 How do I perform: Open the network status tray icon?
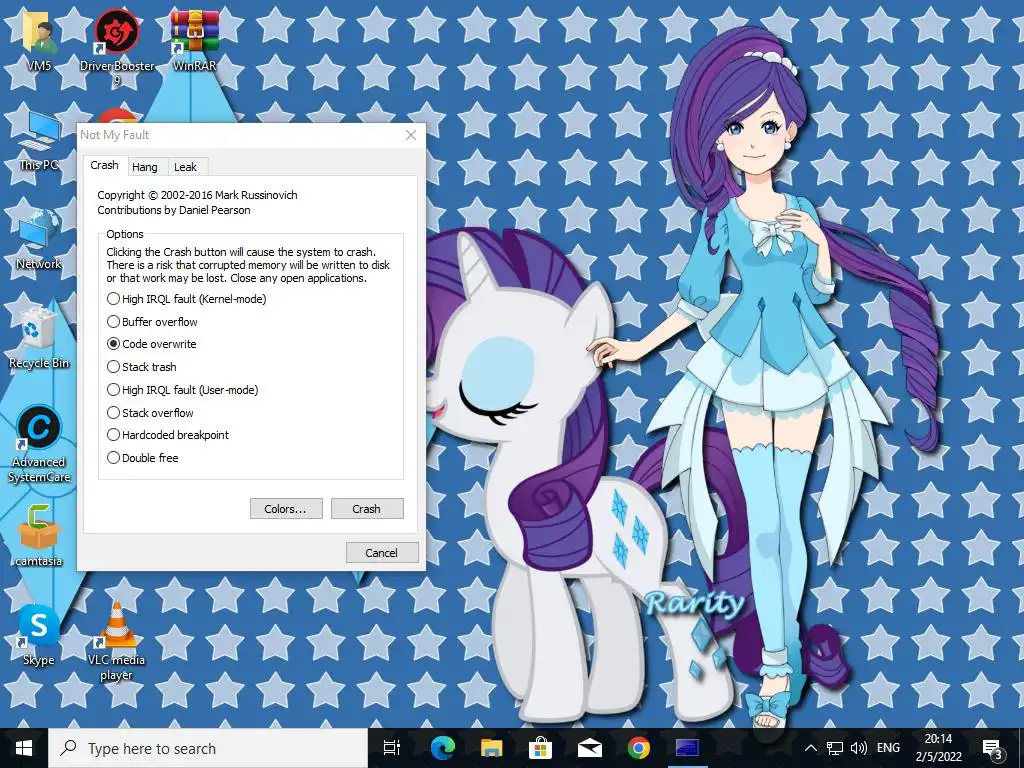[835, 748]
